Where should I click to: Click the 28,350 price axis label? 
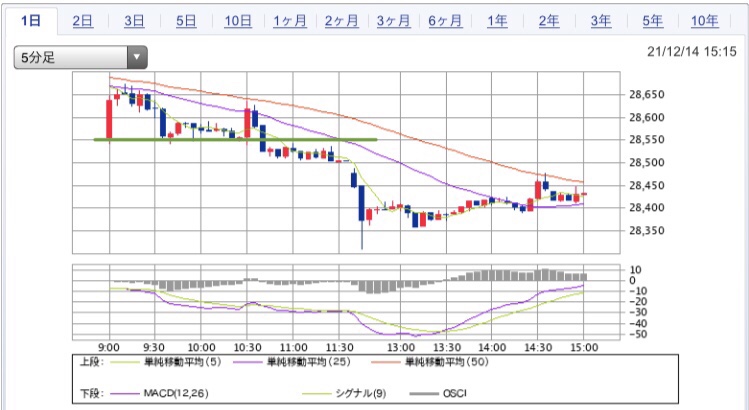tap(647, 230)
